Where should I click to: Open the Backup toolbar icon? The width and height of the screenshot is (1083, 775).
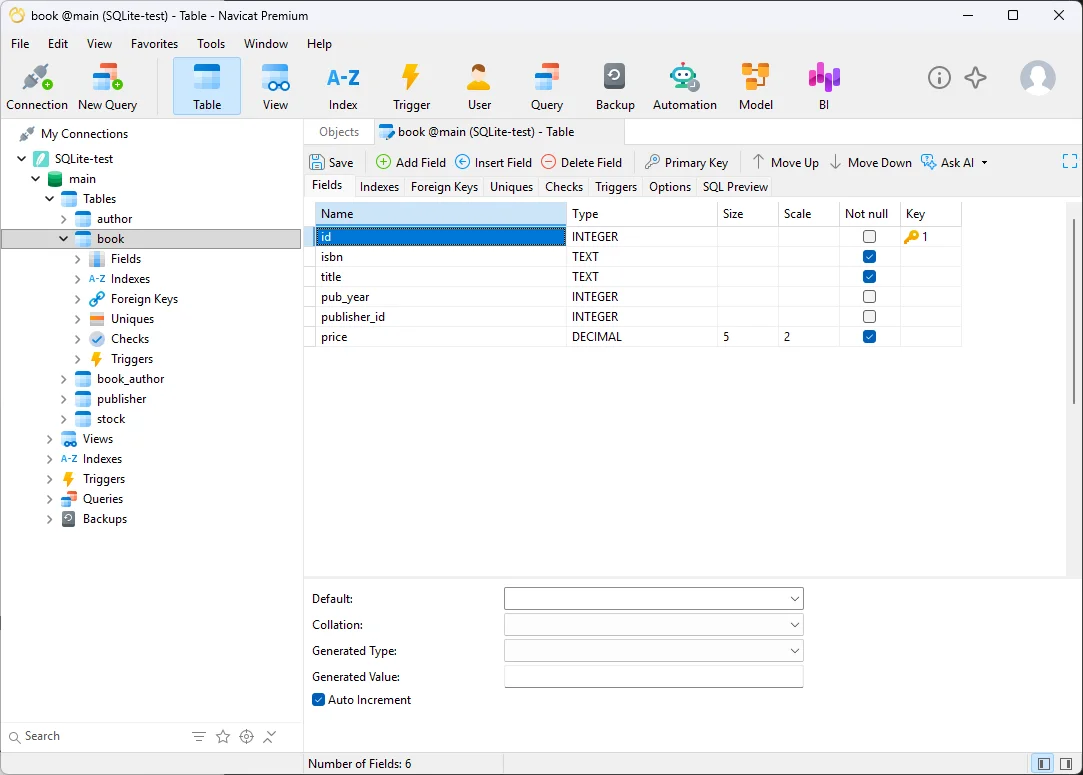(x=615, y=87)
